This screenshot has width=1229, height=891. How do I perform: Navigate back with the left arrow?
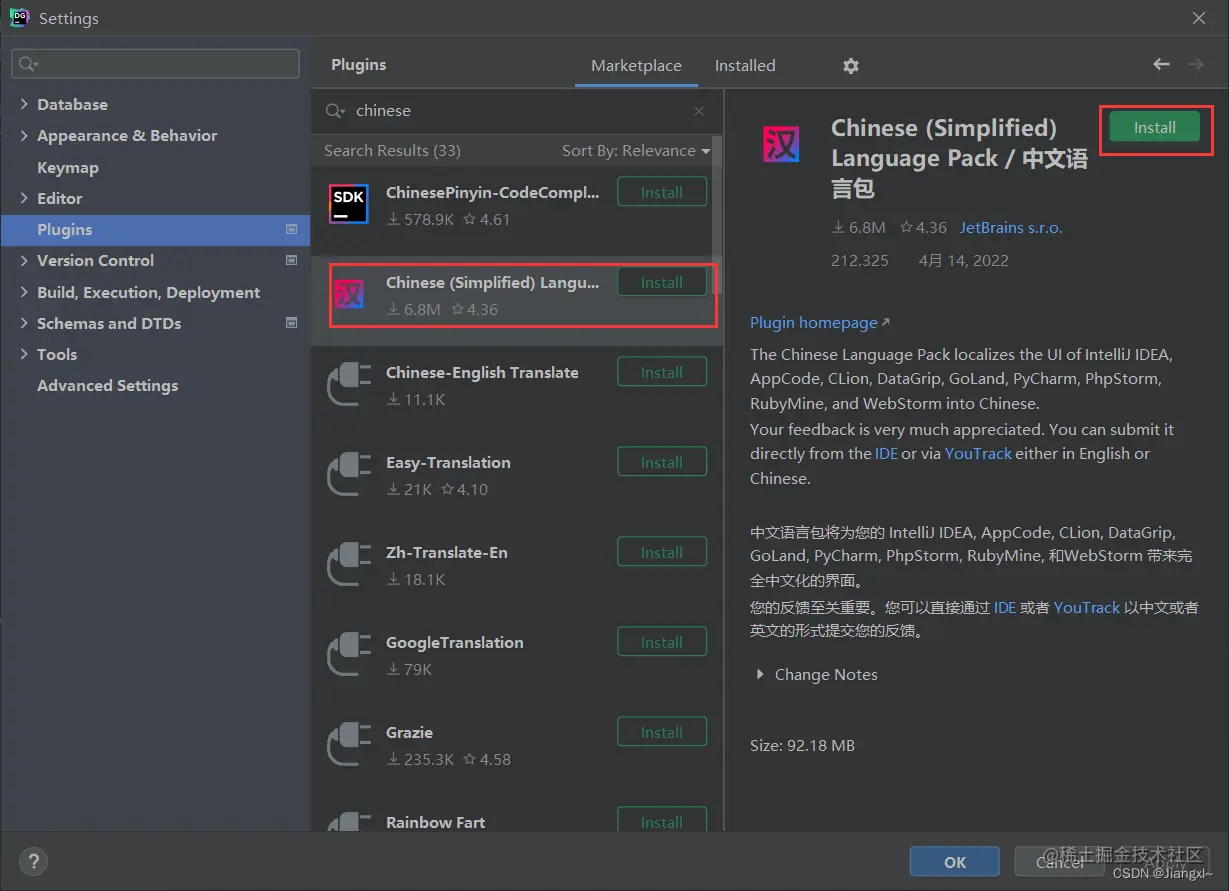1161,64
